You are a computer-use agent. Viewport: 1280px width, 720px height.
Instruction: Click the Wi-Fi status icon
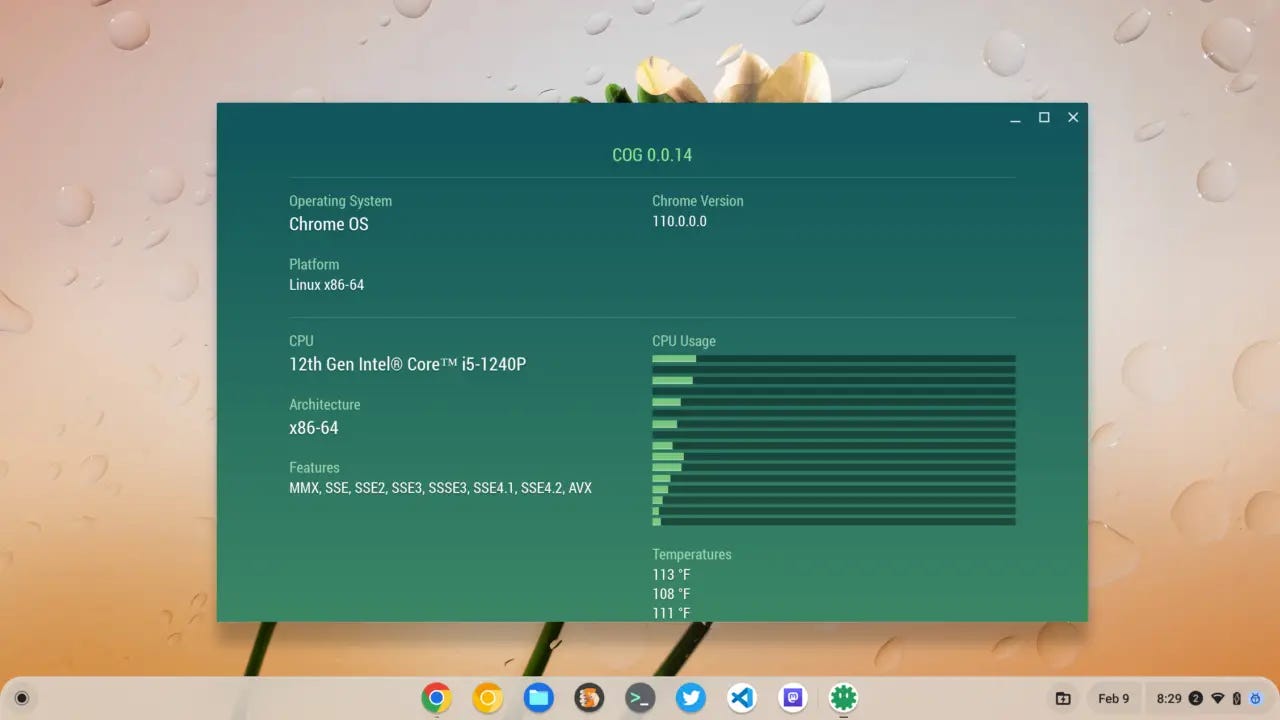coord(1218,698)
